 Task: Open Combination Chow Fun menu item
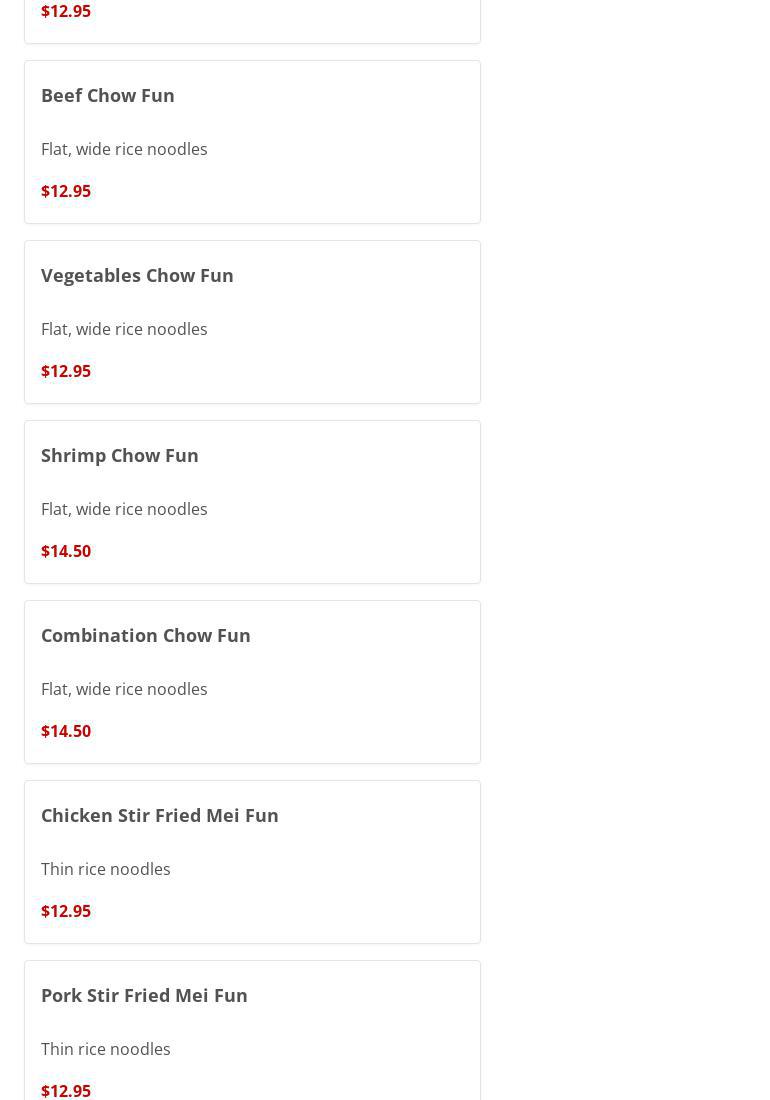point(146,635)
